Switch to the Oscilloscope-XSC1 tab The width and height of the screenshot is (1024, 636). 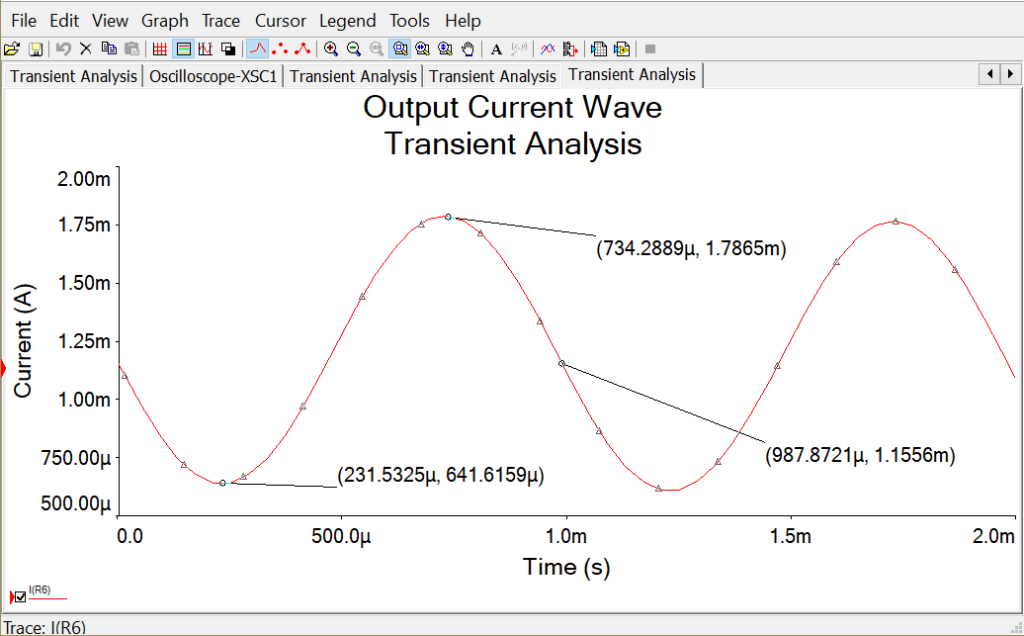(x=213, y=74)
